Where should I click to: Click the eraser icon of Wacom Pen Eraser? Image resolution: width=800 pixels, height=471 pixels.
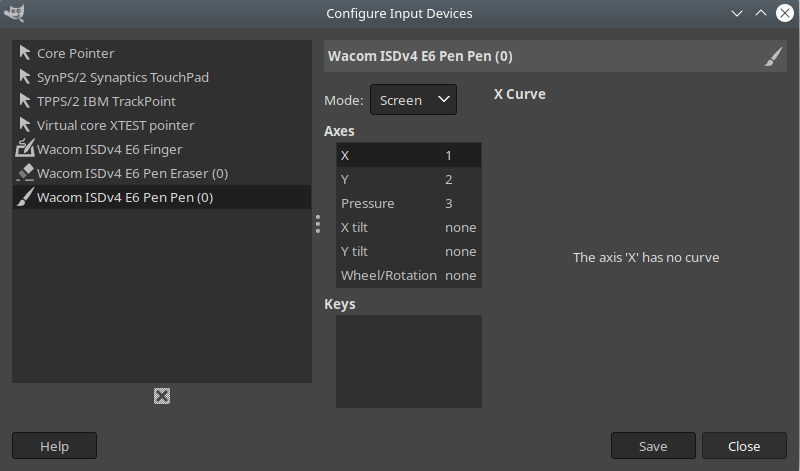pos(24,172)
